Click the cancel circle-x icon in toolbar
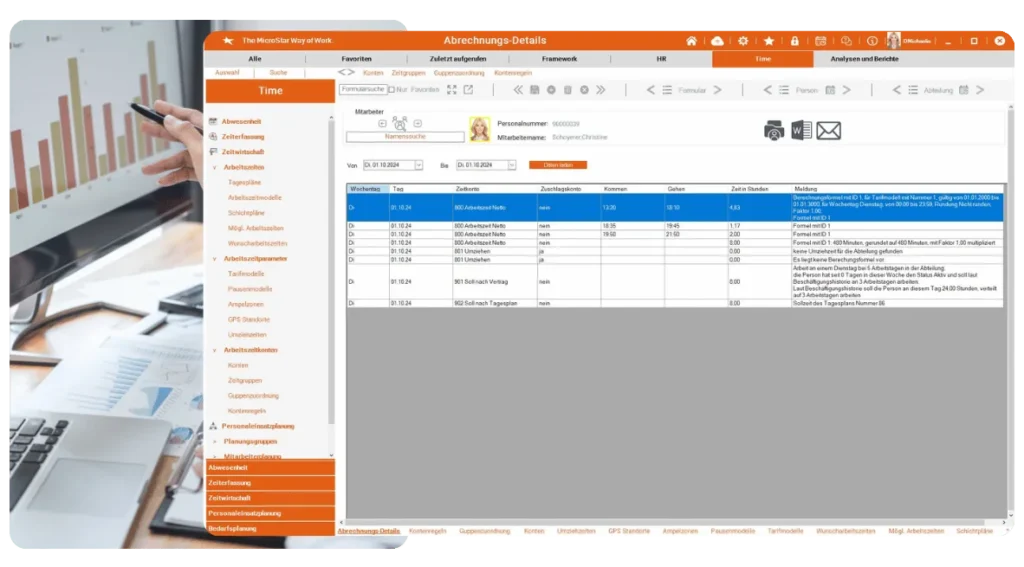This screenshot has width=1024, height=567. 584,89
